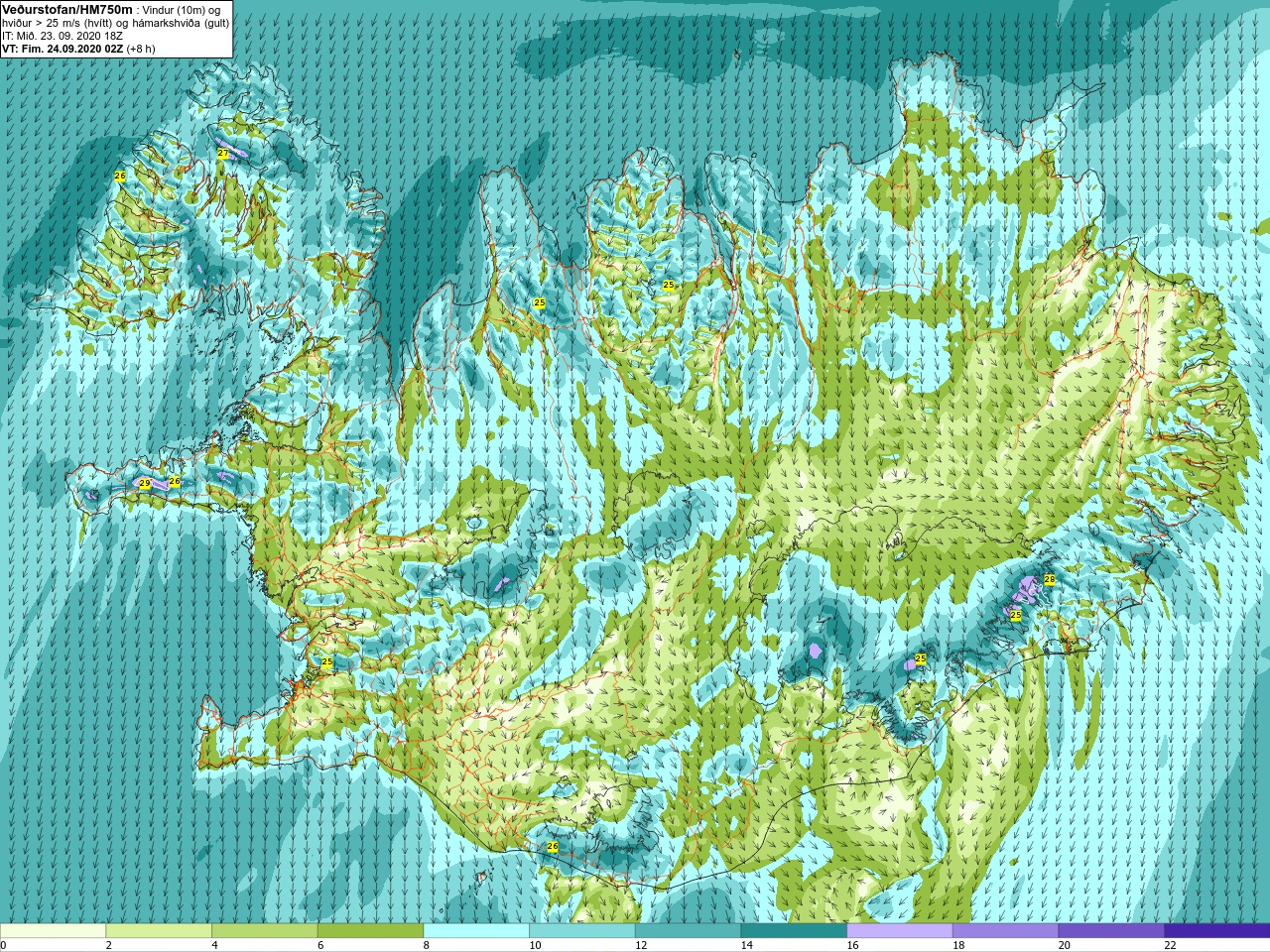Click legend scale number 8
The width and height of the screenshot is (1270, 952).
427,945
